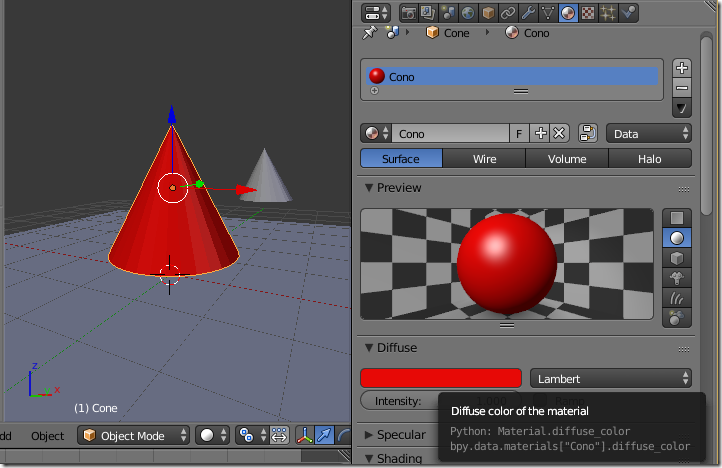Open the Render properties camera tab
The width and height of the screenshot is (722, 468).
(x=408, y=13)
